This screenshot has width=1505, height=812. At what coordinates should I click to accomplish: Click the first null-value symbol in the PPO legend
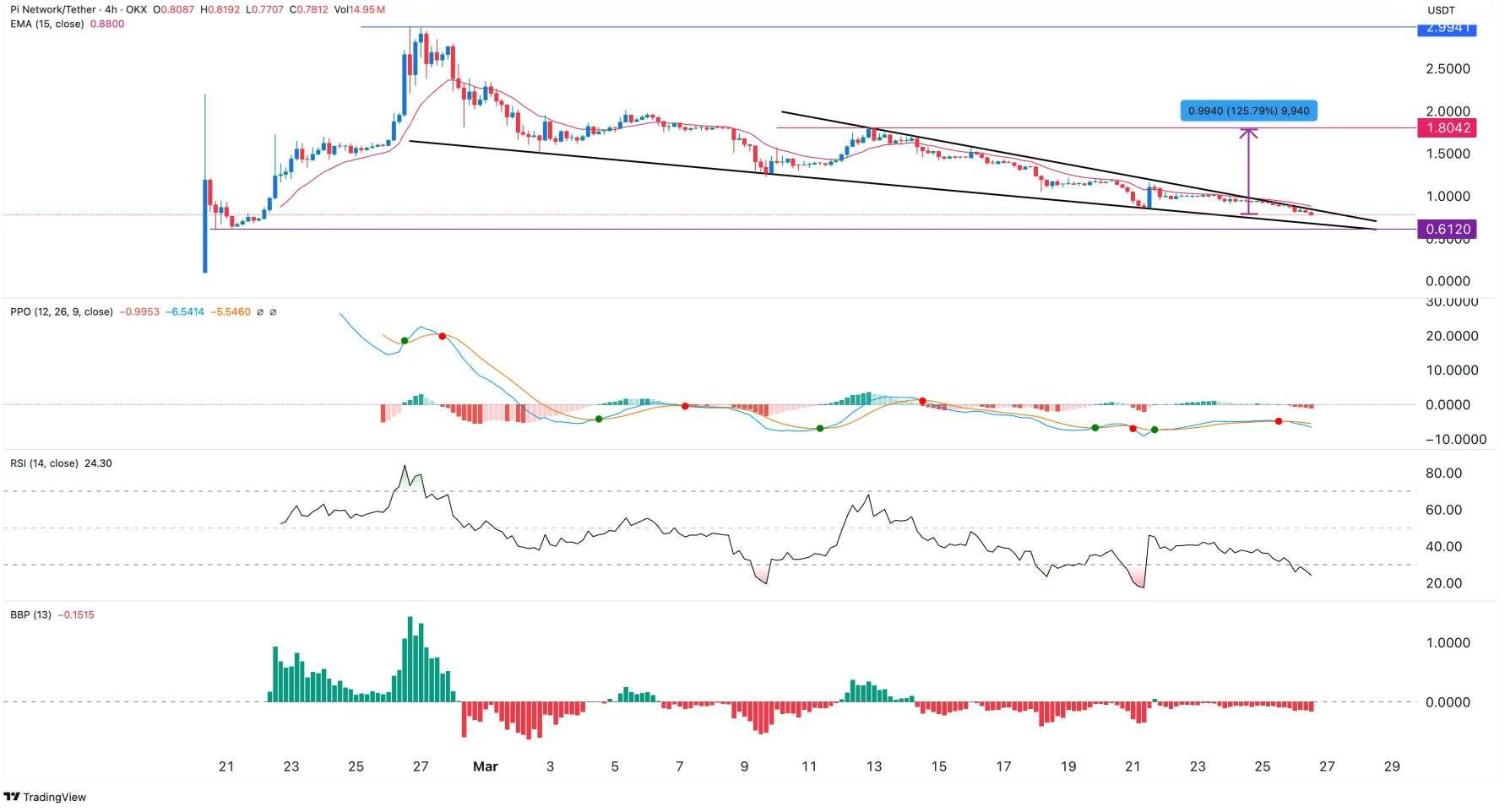pos(260,311)
